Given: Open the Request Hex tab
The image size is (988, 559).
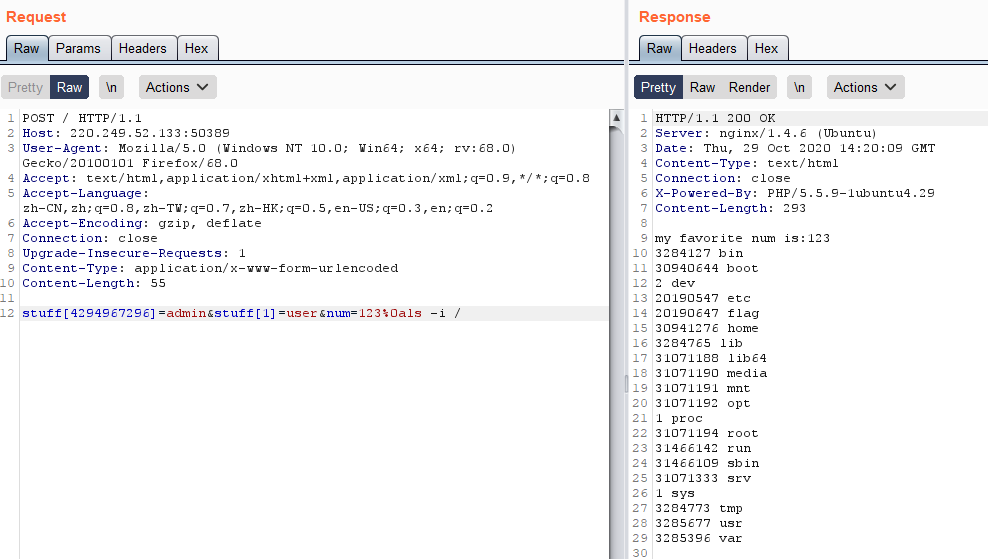Looking at the screenshot, I should tap(197, 49).
